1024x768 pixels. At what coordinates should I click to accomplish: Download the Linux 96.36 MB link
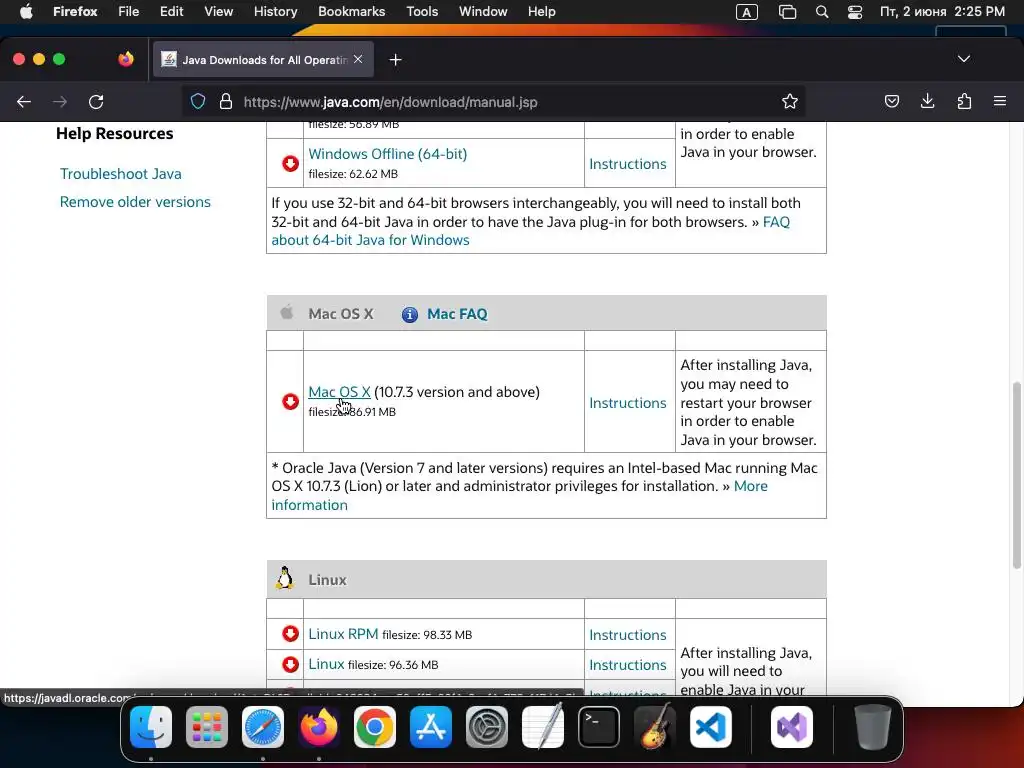(x=326, y=664)
